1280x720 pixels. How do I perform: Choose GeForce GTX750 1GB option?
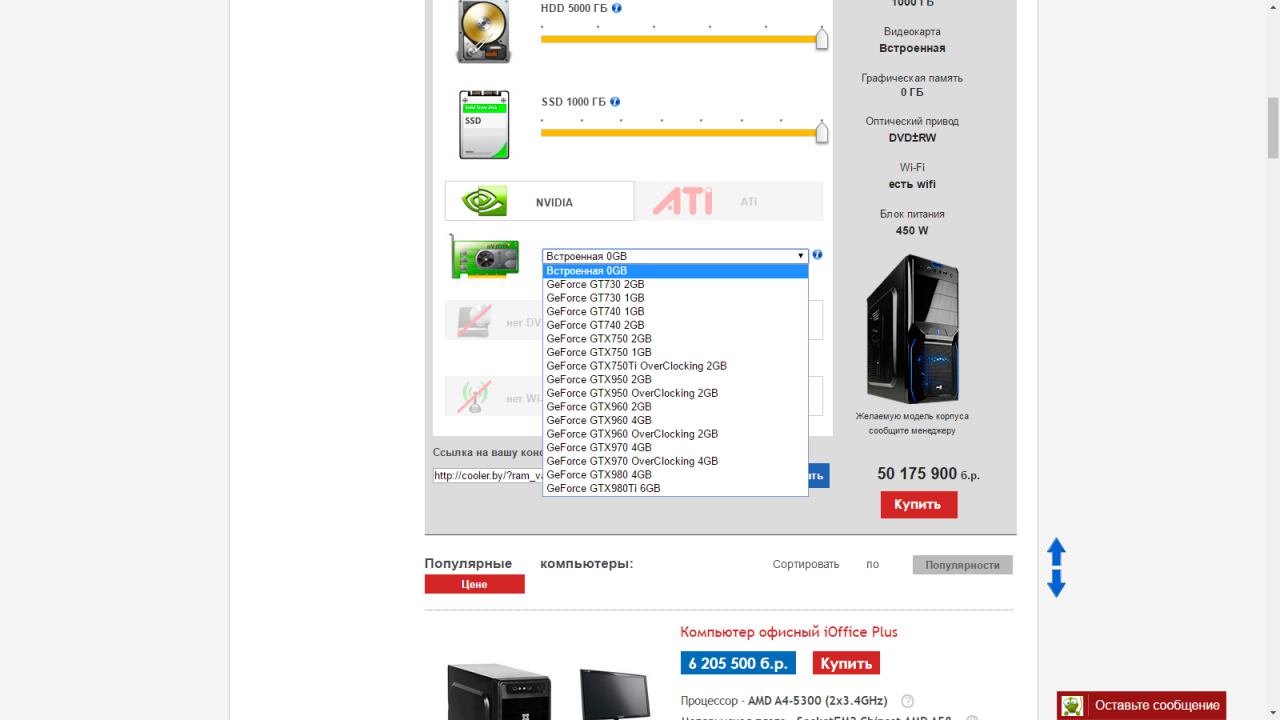coord(675,352)
